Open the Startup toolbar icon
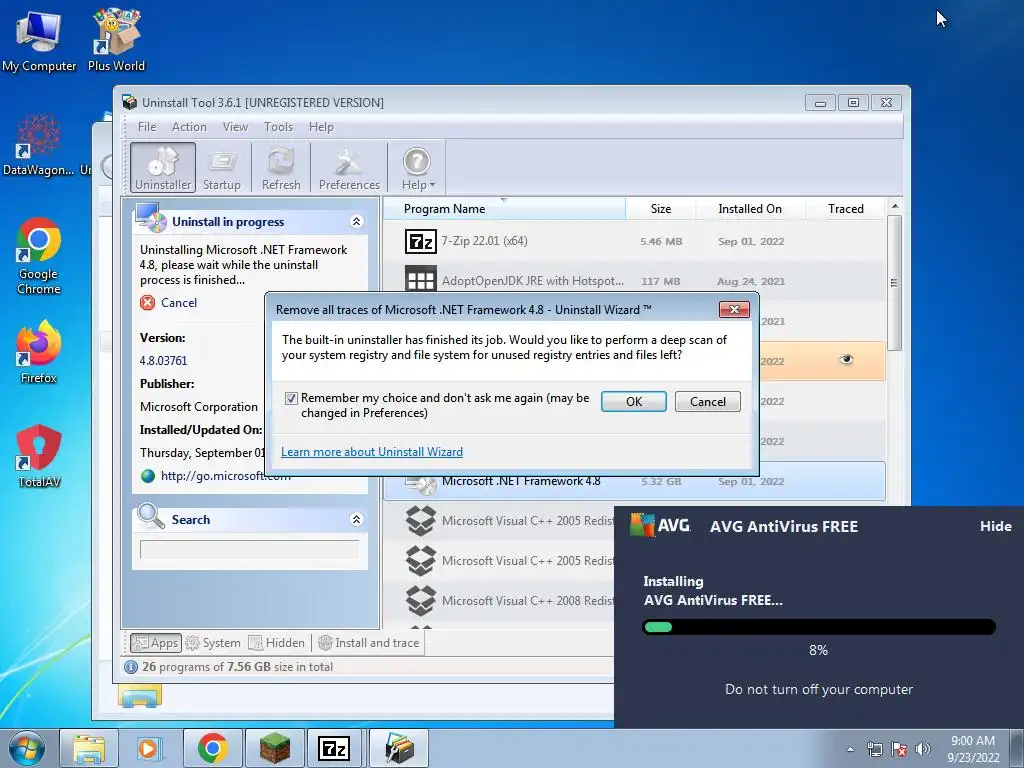The height and width of the screenshot is (768, 1024). click(221, 168)
